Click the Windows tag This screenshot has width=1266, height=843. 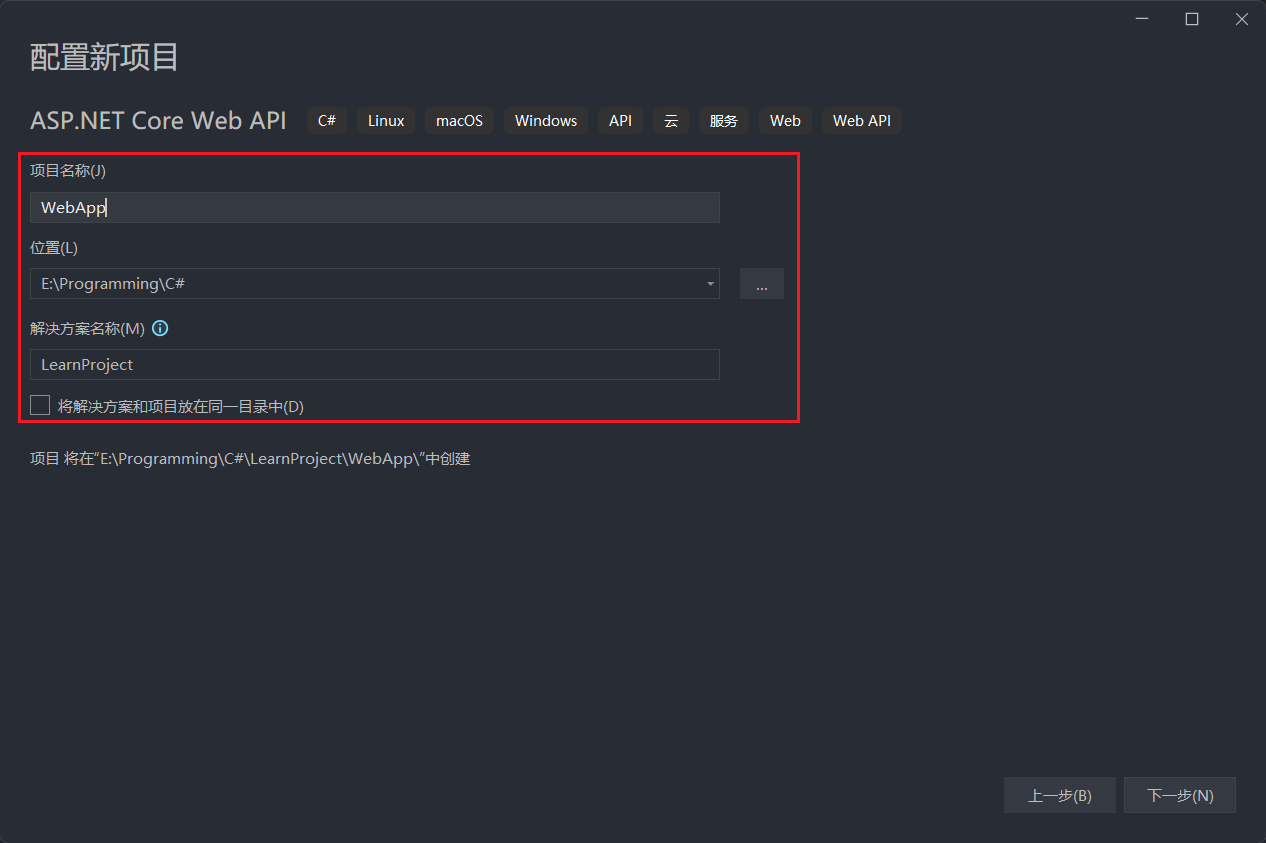tap(546, 121)
